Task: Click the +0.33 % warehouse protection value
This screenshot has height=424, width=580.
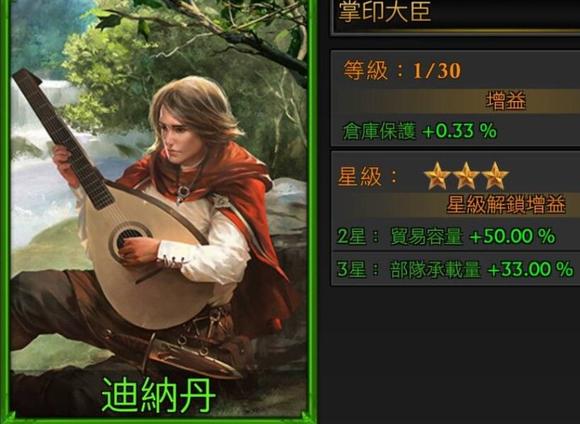Action: [x=459, y=131]
